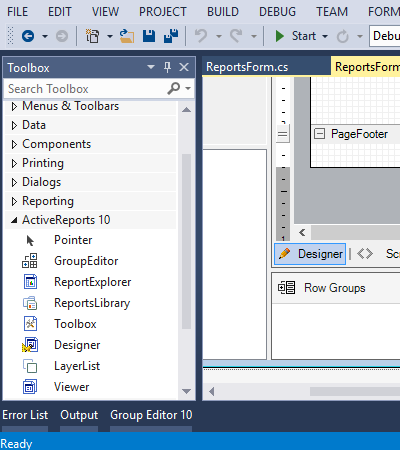
Task: Open the Toolbox window options dropdown arrow
Action: point(151,67)
